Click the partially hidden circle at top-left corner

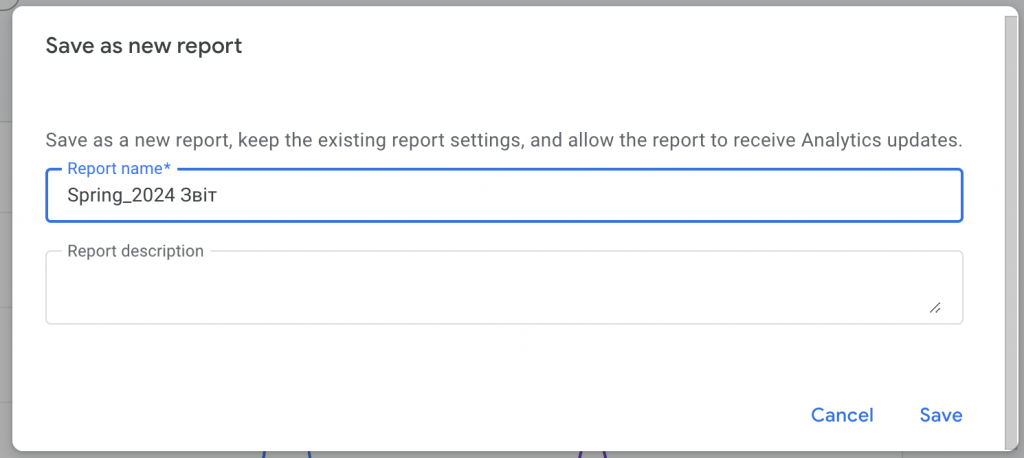pyautogui.click(x=7, y=3)
